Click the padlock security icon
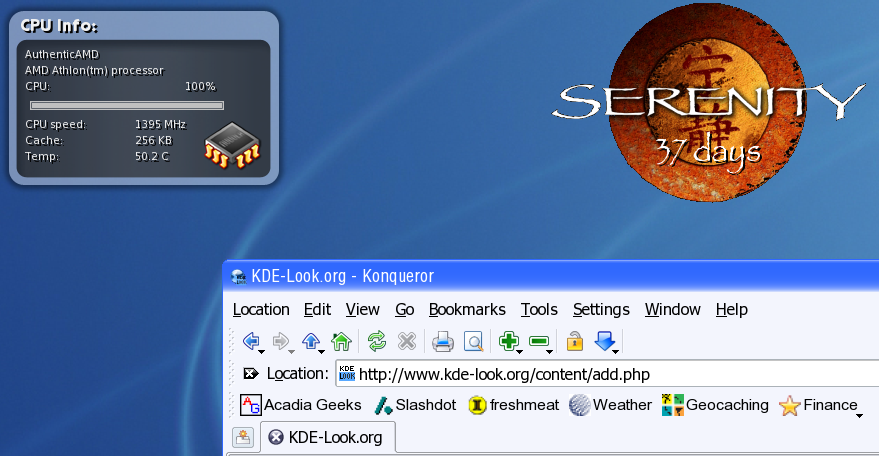 click(575, 341)
